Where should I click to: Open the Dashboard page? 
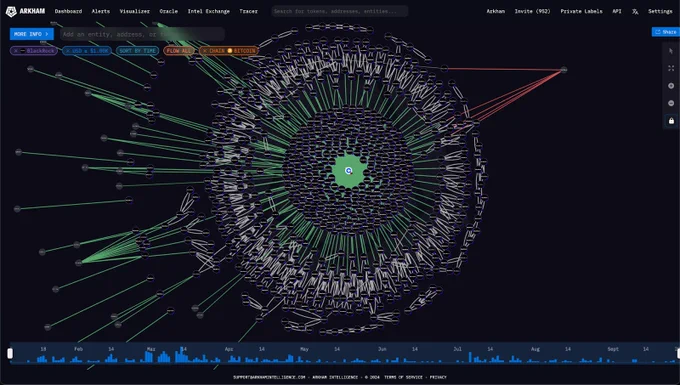point(68,11)
